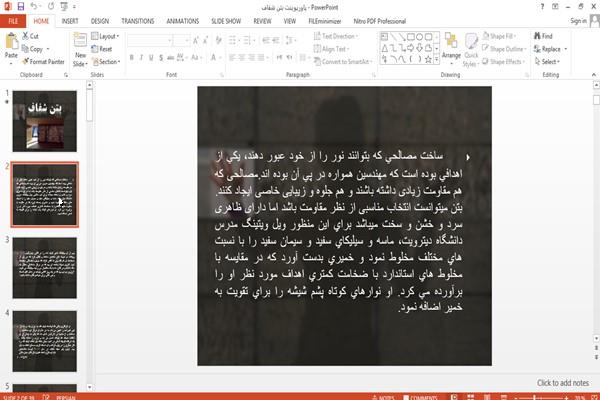The width and height of the screenshot is (600, 400).
Task: Toggle Bold formatting
Action: [132, 57]
